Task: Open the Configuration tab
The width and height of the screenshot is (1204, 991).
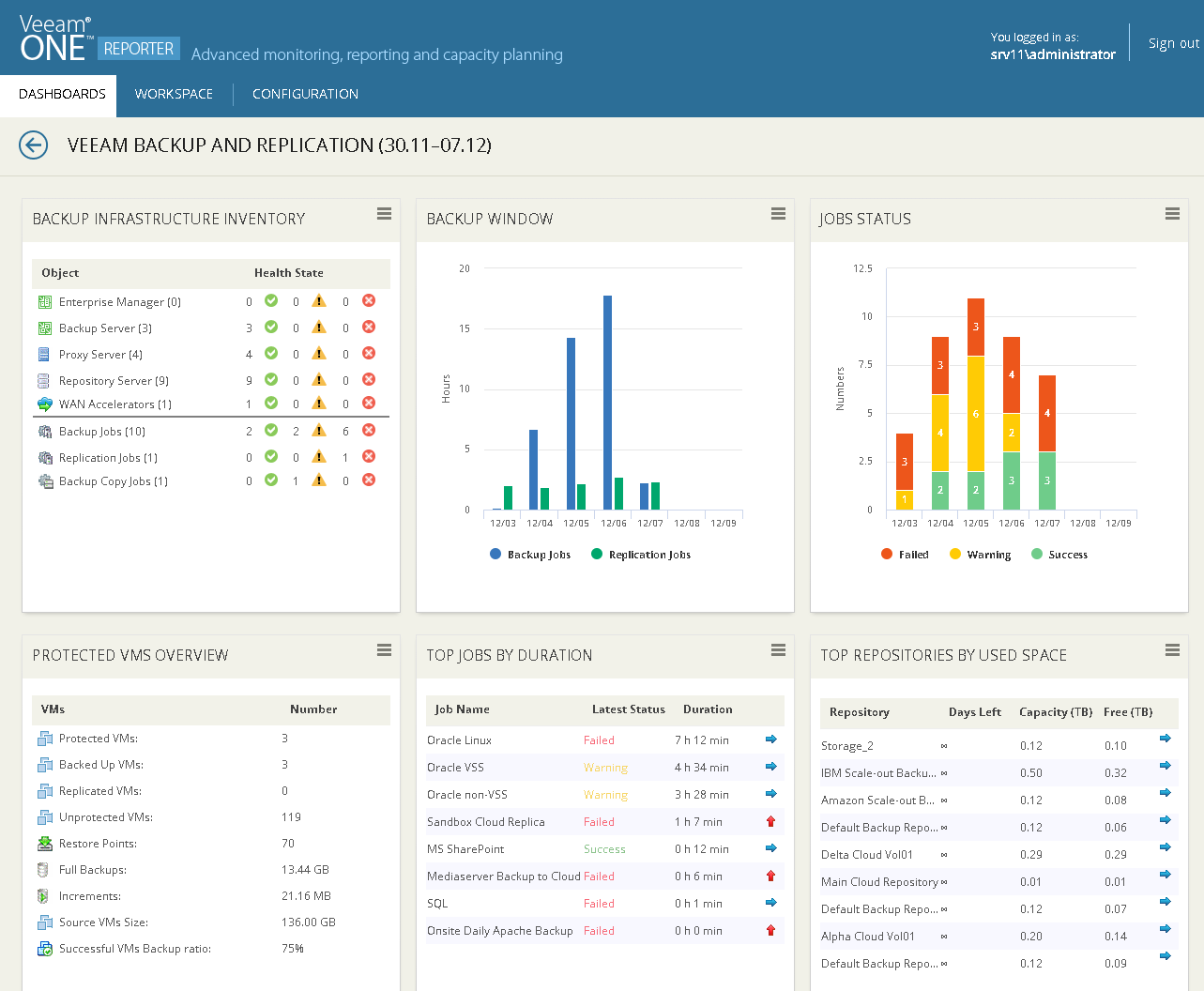Action: click(x=305, y=94)
